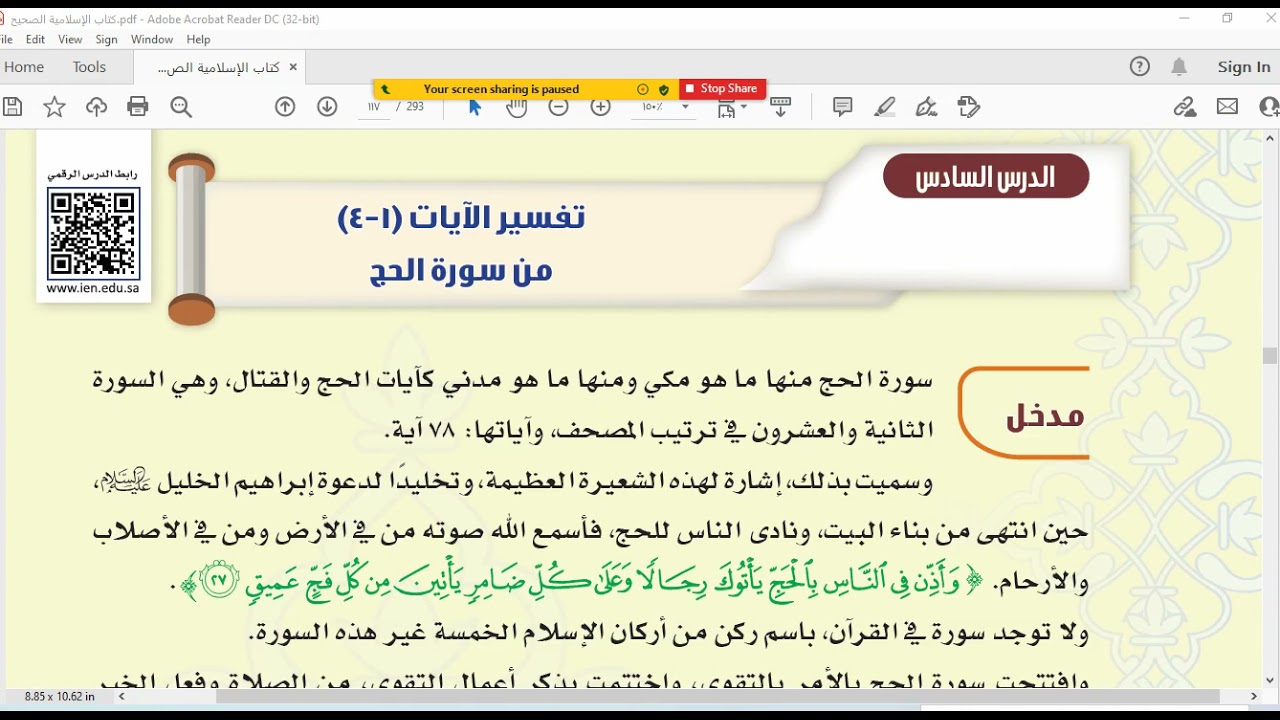Screen dimensions: 1280x720
Task: Upload file to the cloud
Action: click(x=96, y=107)
